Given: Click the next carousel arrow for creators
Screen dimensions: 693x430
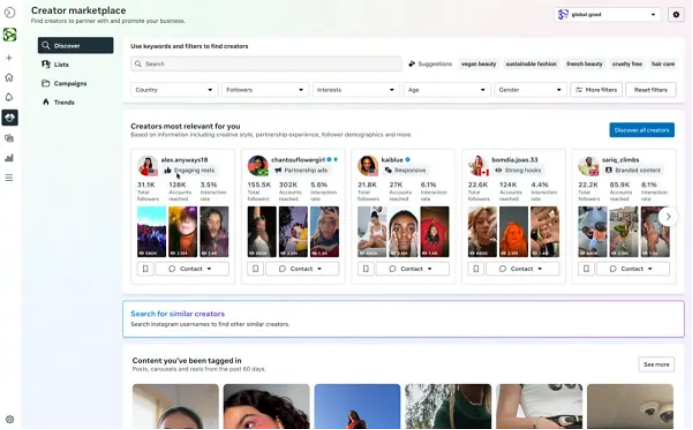Looking at the screenshot, I should click(x=669, y=216).
